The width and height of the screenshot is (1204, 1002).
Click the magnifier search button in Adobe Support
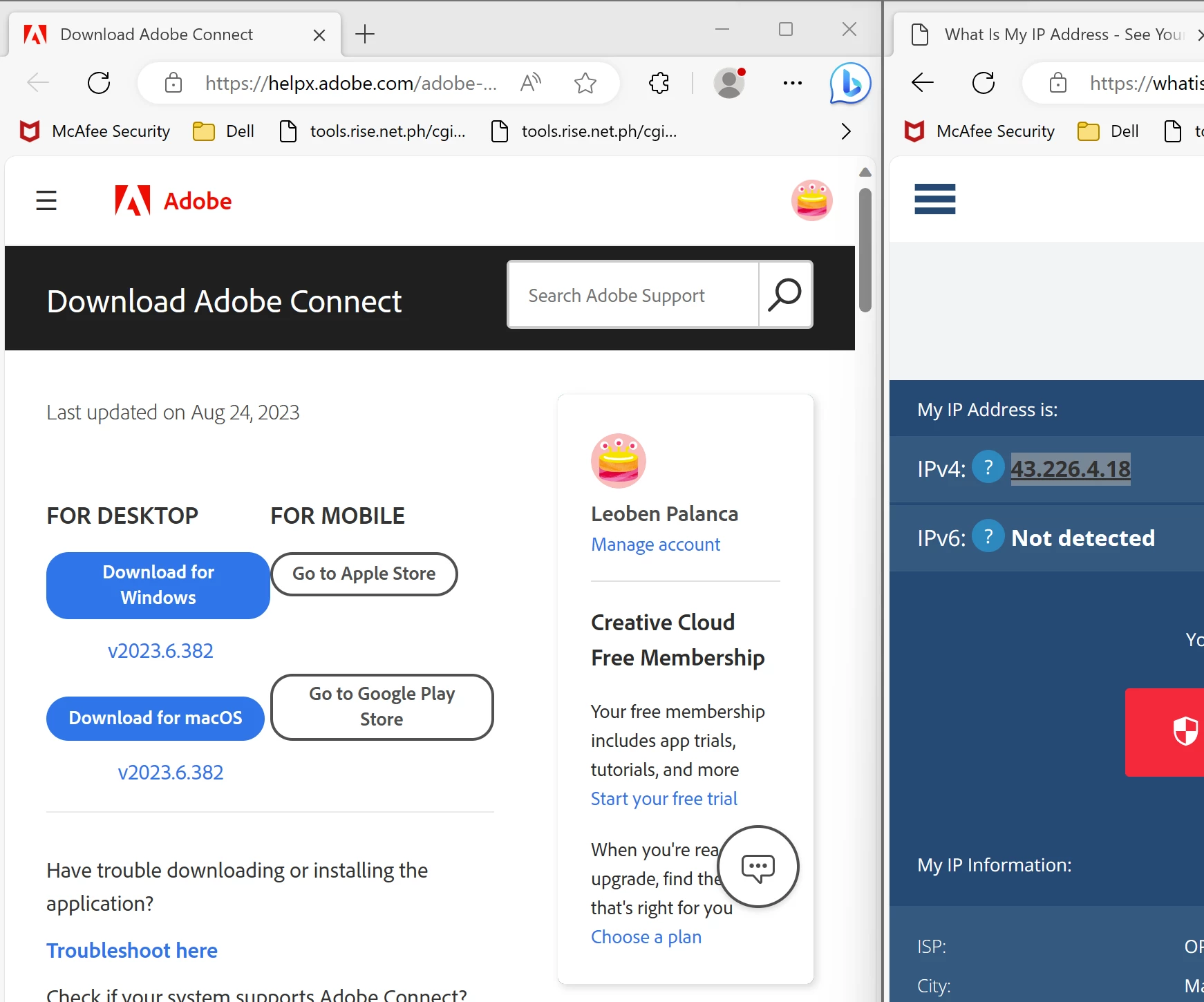[x=785, y=294]
